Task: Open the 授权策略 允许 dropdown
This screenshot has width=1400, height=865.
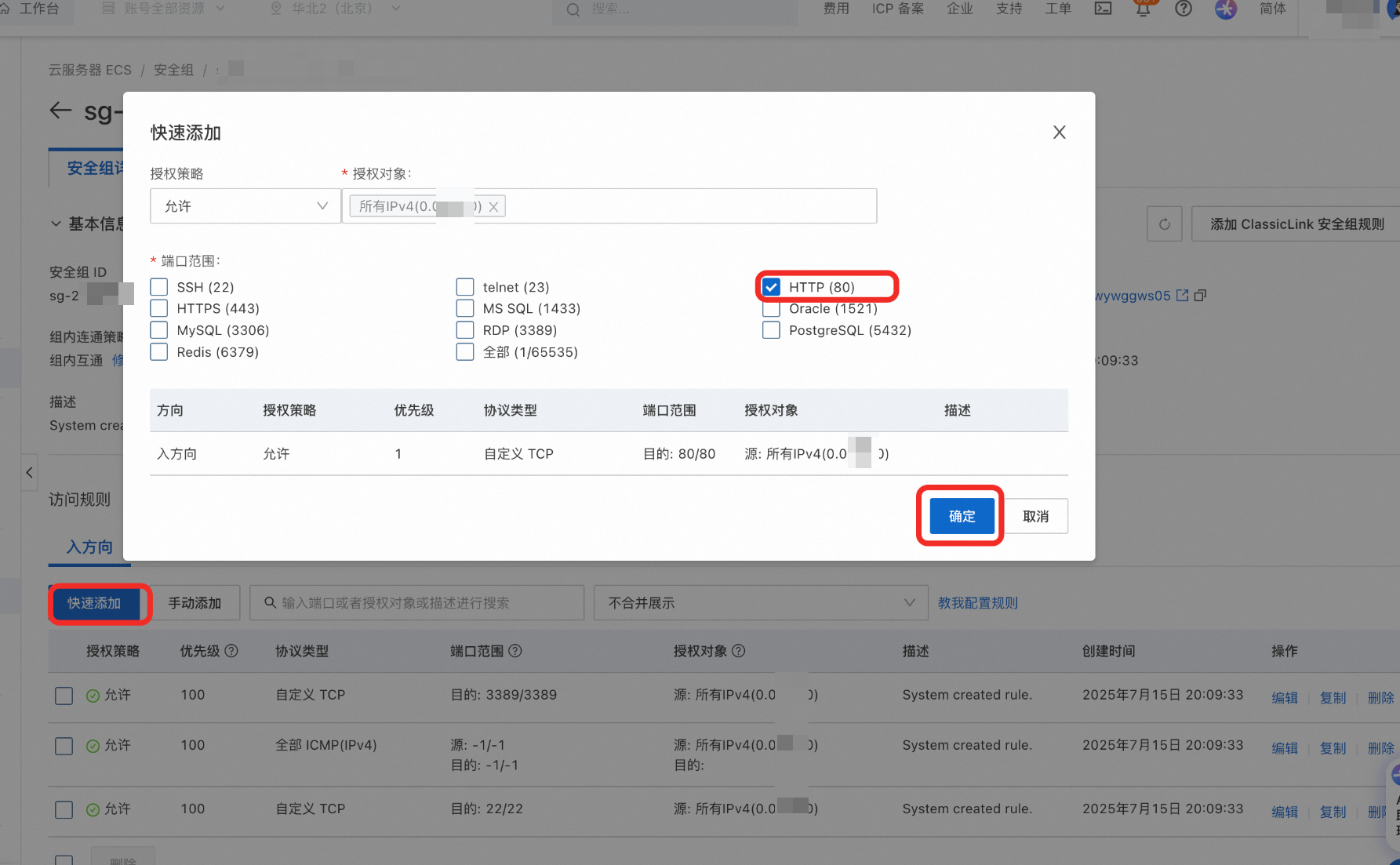Action: click(x=245, y=206)
